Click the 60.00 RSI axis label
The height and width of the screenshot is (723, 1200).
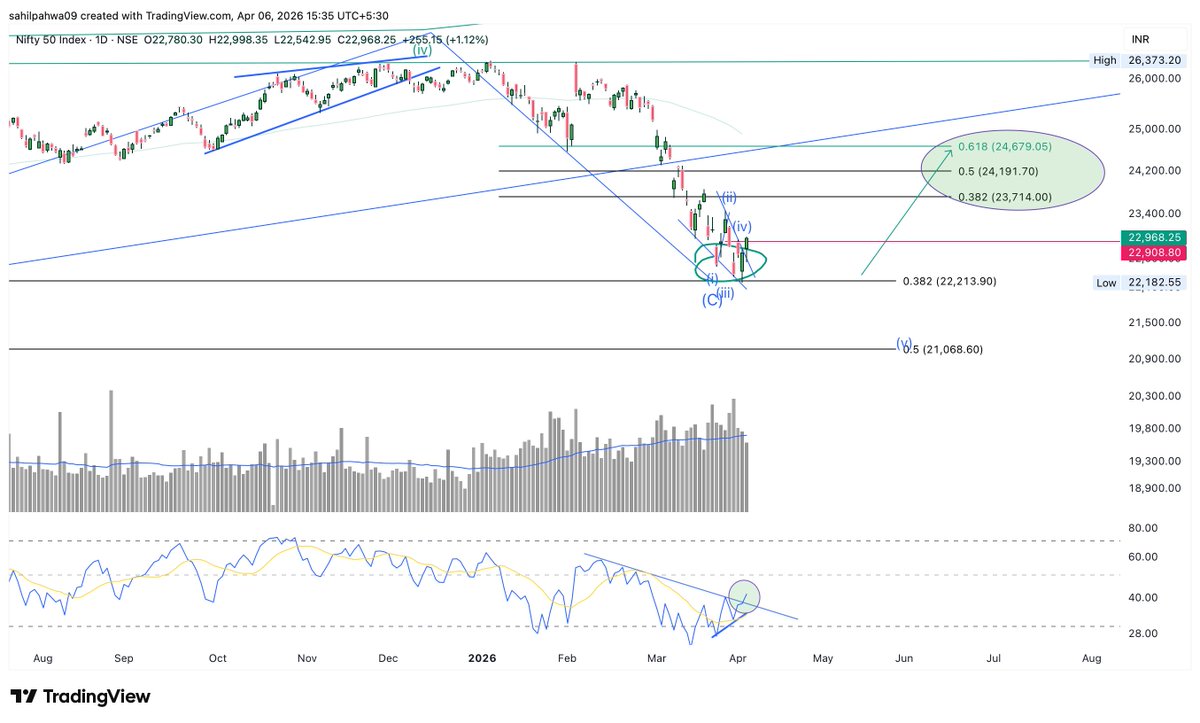click(1143, 557)
